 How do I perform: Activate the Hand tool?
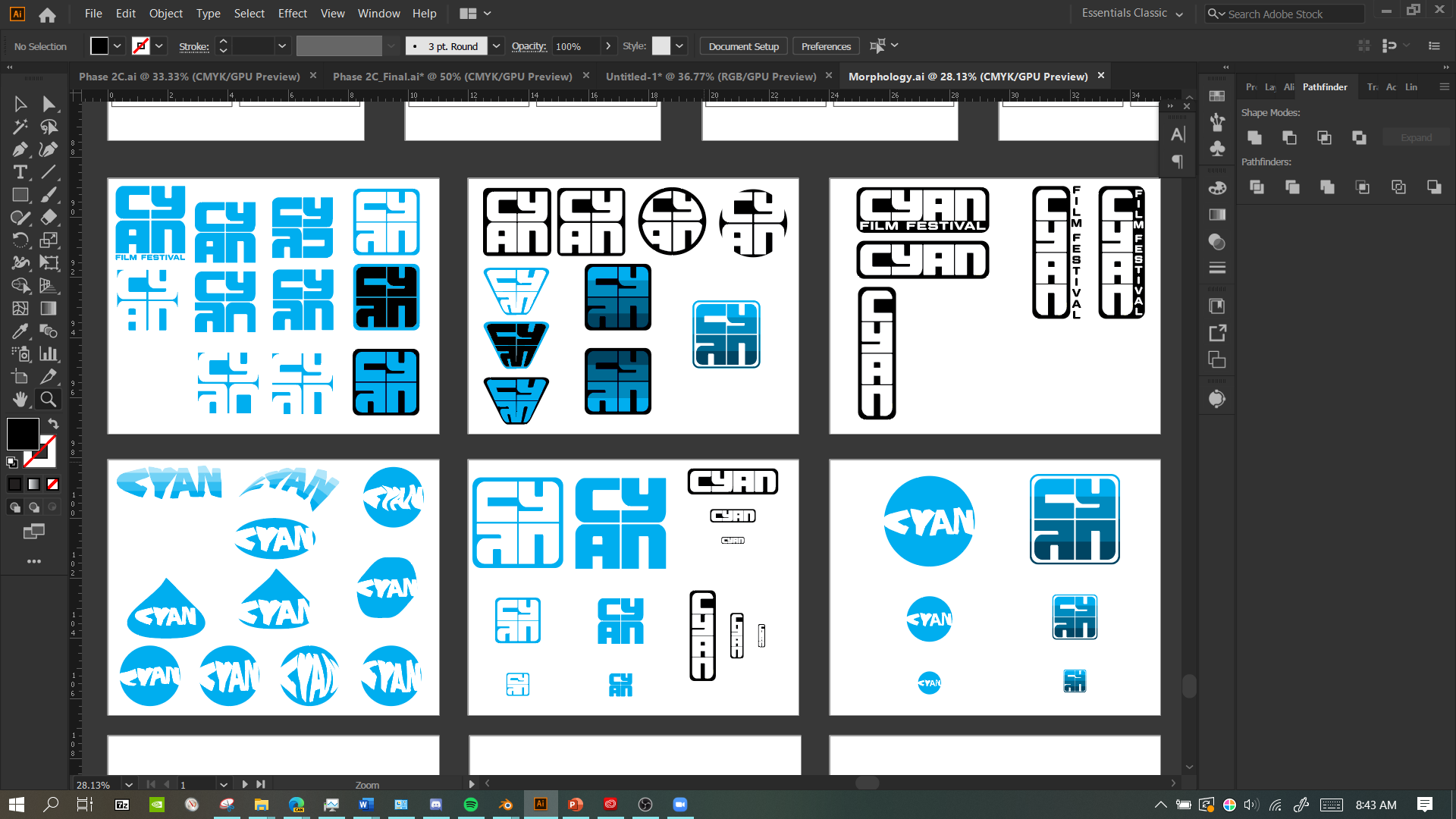point(20,399)
